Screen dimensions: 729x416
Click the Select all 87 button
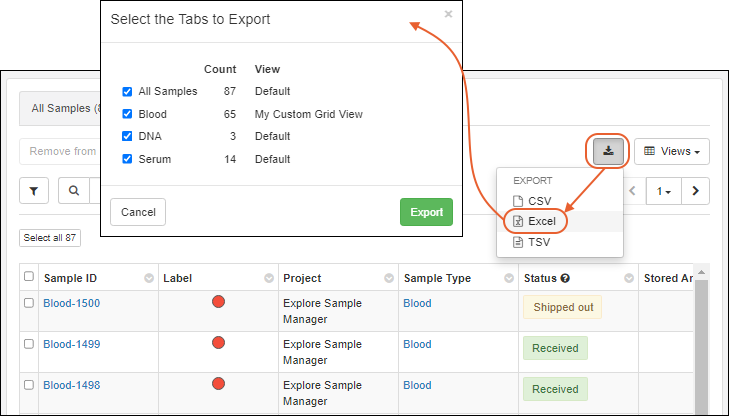[50, 237]
